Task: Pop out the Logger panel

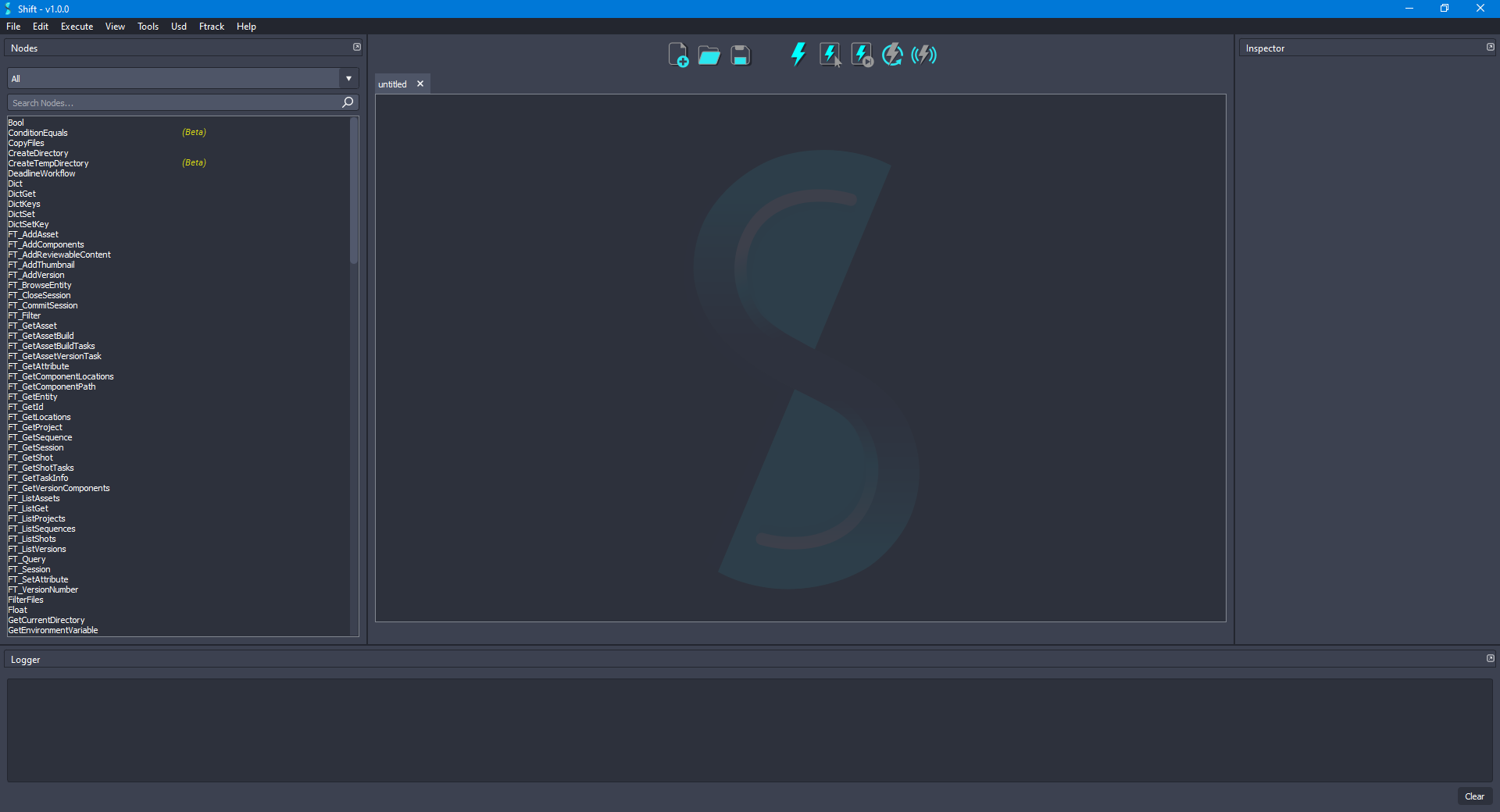Action: tap(1490, 658)
